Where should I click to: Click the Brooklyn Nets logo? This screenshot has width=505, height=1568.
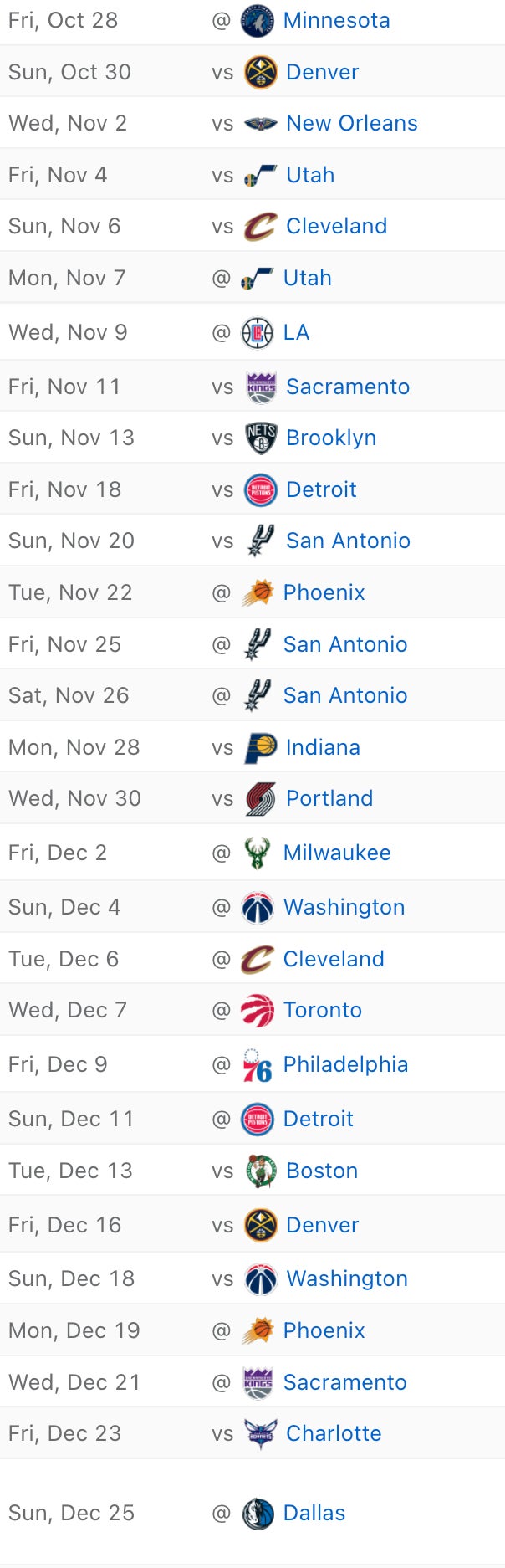click(260, 438)
